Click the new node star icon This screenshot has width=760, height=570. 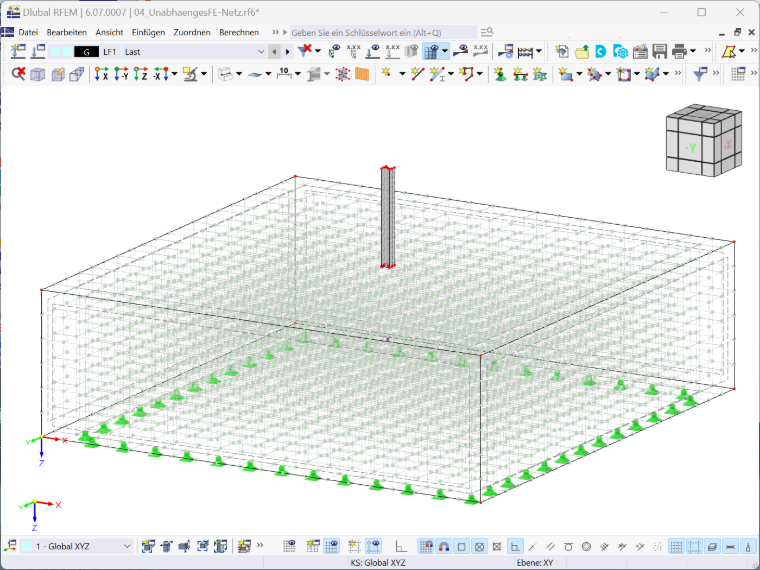click(387, 73)
